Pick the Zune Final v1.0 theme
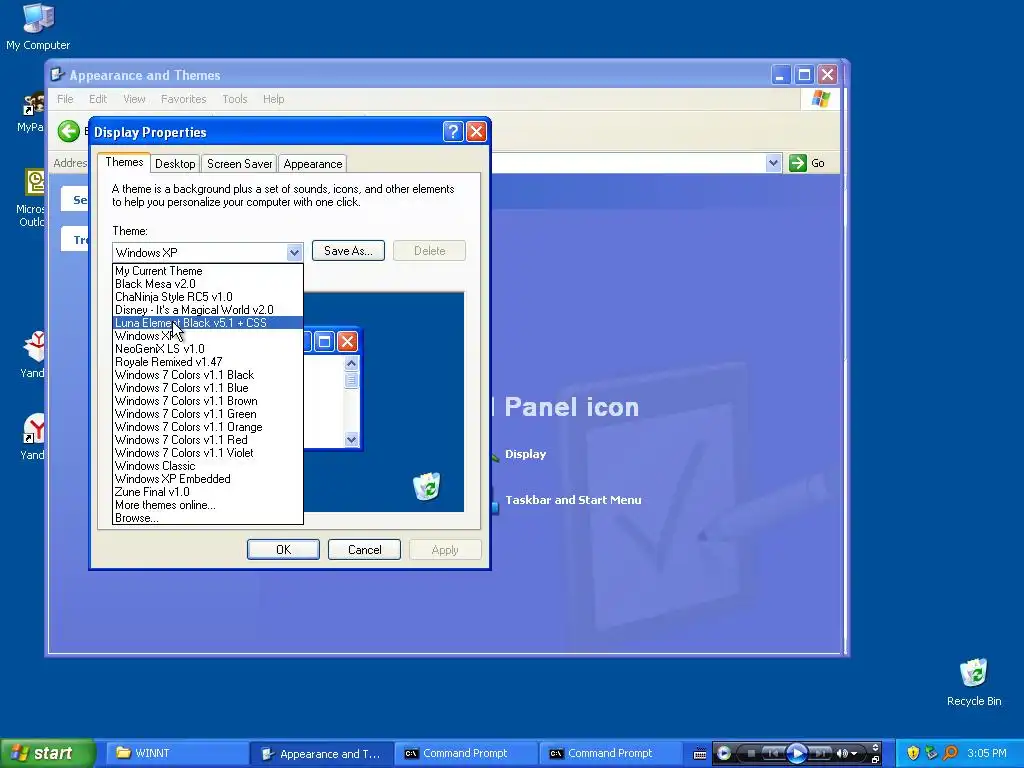 (208, 492)
